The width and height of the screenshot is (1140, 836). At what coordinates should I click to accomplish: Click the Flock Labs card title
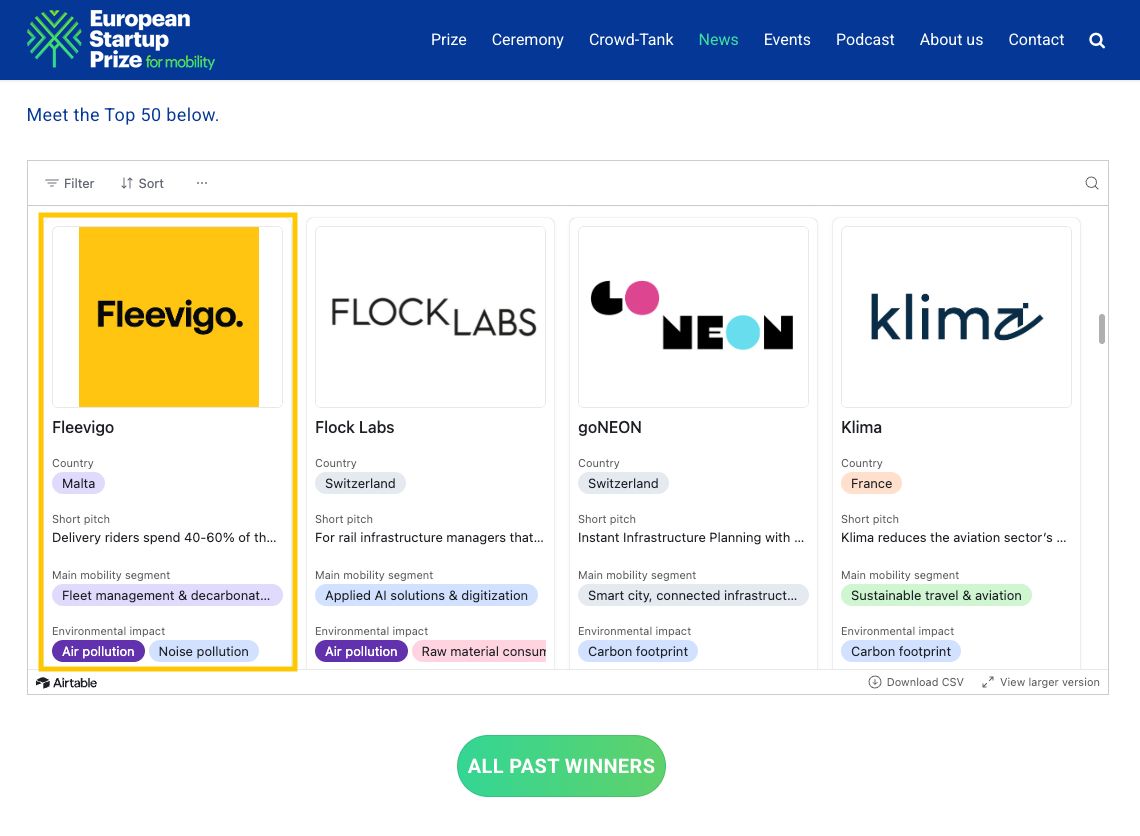pos(354,427)
